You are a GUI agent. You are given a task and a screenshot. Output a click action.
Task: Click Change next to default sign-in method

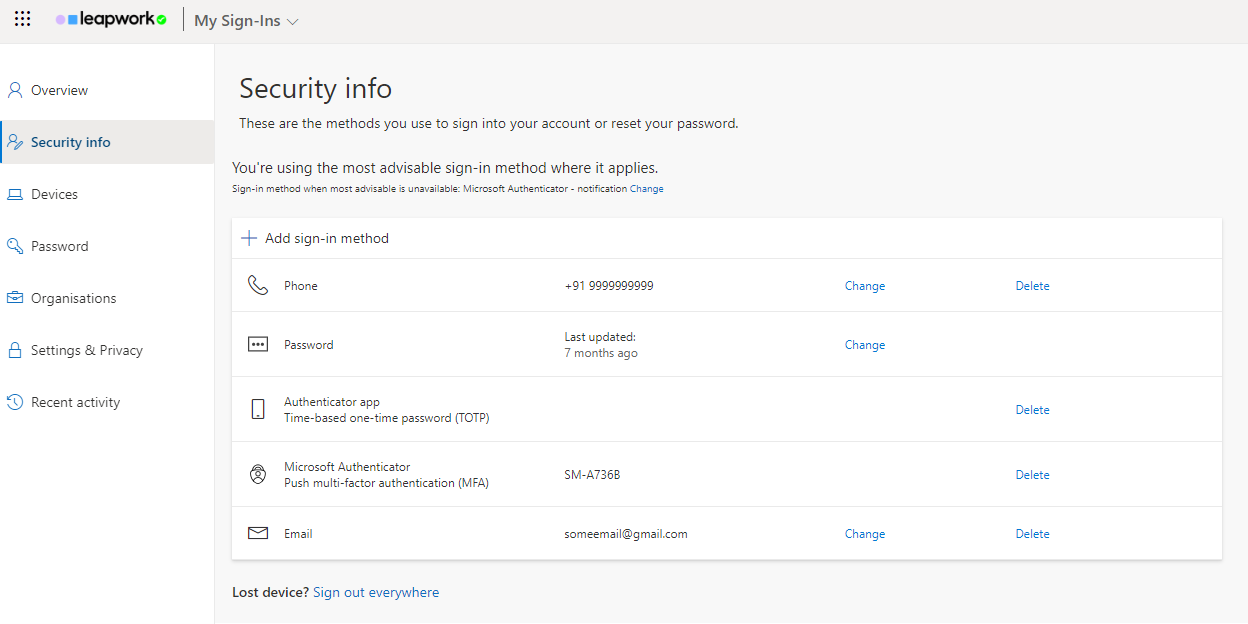(647, 188)
